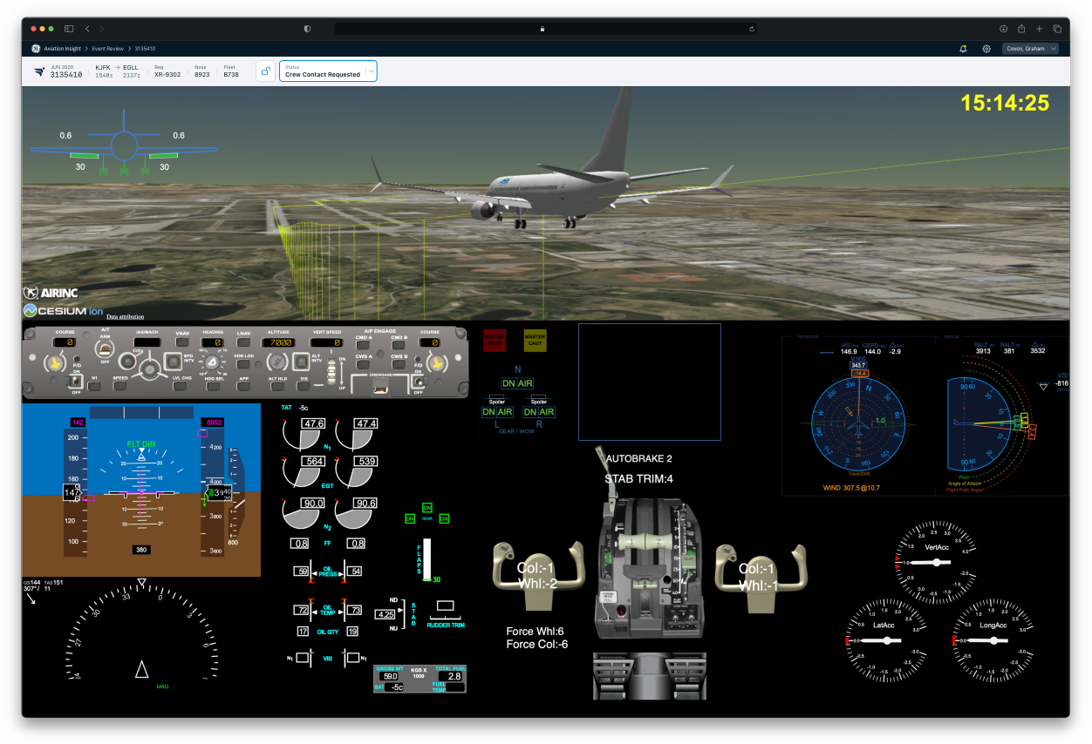Go to Event Review in the breadcrumb

pyautogui.click(x=107, y=47)
